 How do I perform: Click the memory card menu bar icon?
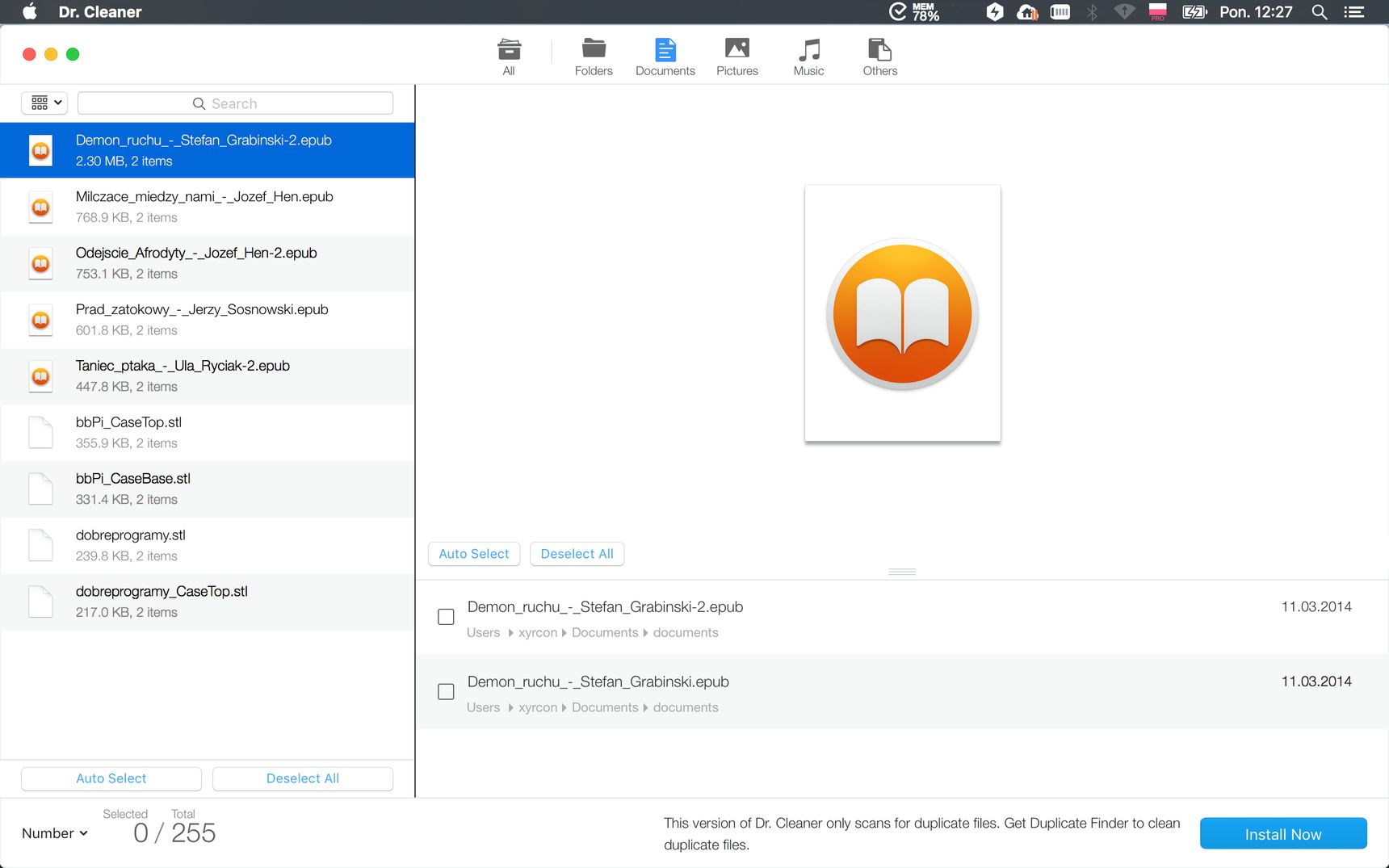(1060, 11)
